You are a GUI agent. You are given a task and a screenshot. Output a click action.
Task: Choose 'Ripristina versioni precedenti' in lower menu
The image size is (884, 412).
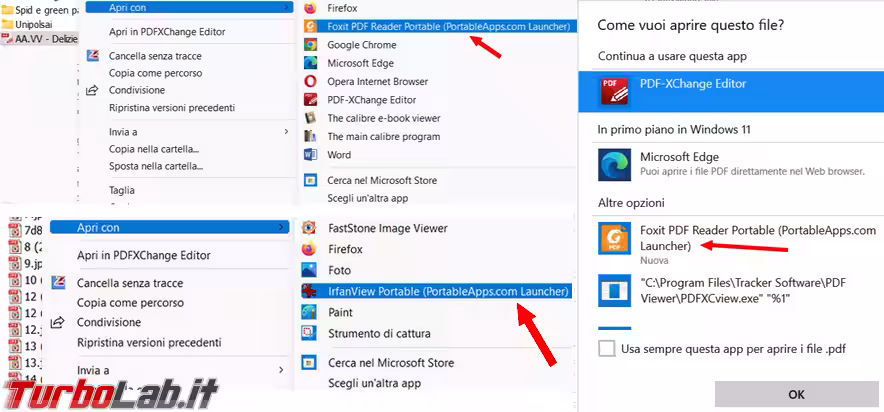(x=149, y=342)
